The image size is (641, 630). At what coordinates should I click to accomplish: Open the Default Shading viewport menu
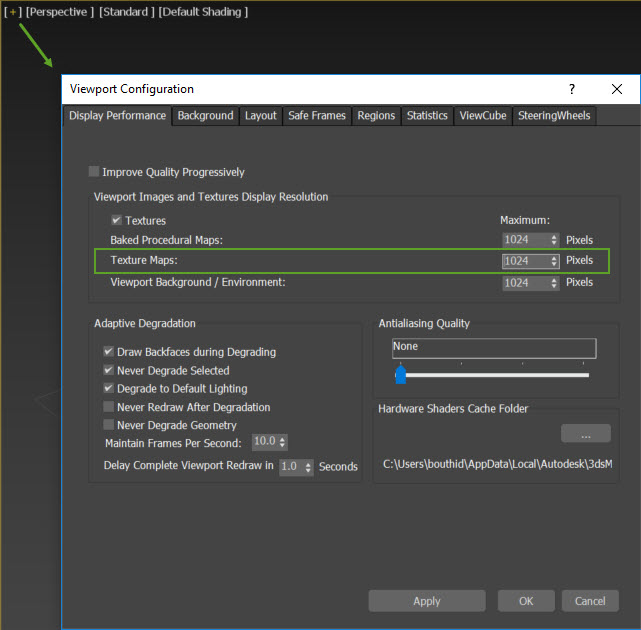[x=203, y=12]
